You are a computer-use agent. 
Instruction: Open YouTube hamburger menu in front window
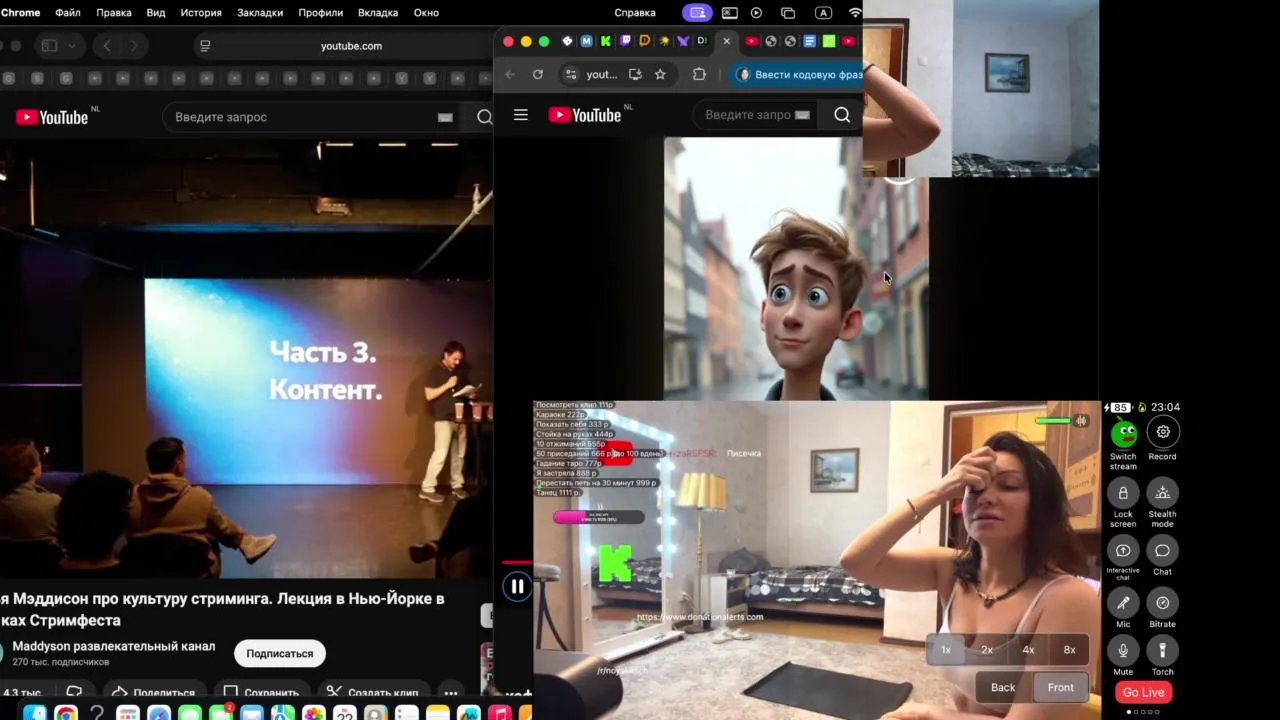[521, 115]
